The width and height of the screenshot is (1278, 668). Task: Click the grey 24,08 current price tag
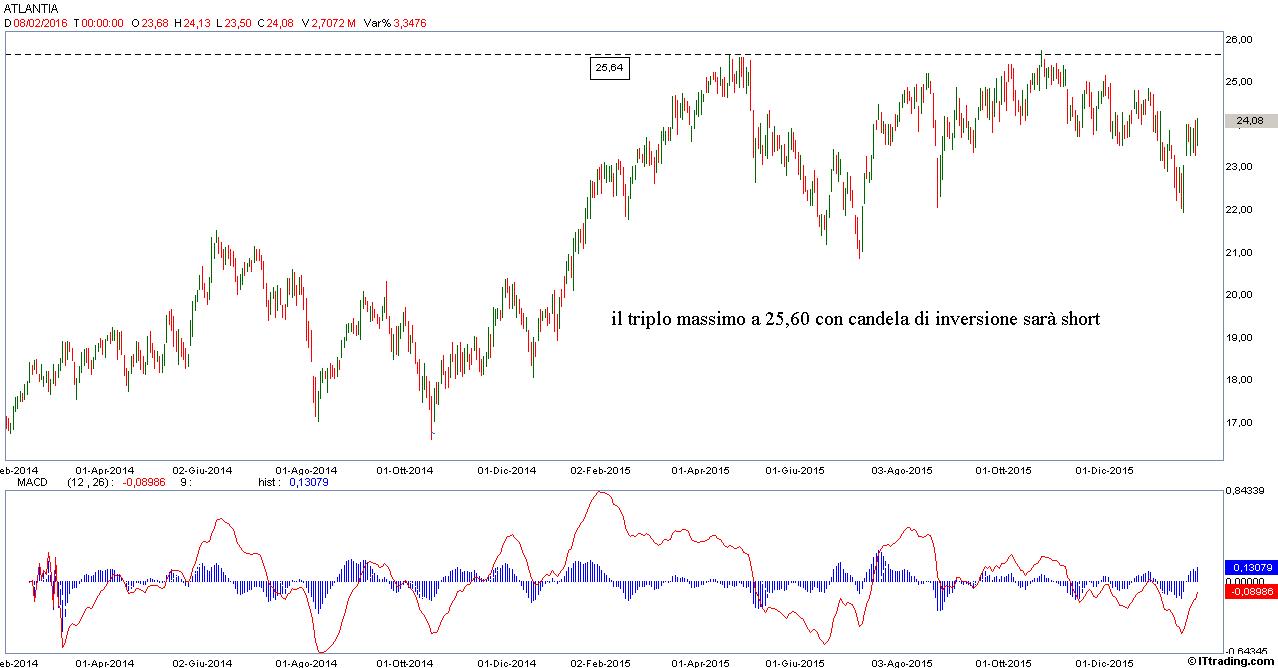pyautogui.click(x=1250, y=121)
